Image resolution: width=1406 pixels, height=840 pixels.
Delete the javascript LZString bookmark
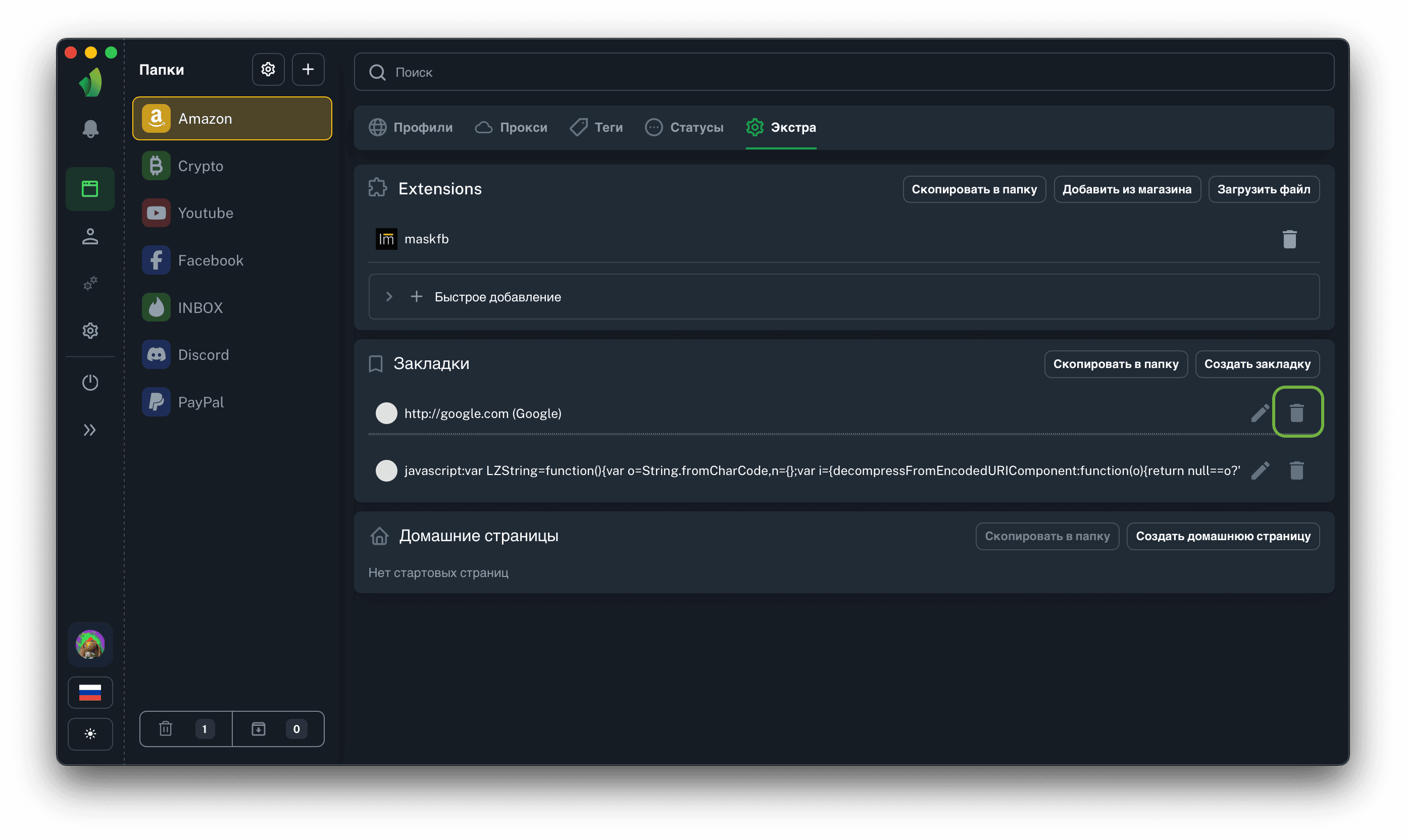1296,470
